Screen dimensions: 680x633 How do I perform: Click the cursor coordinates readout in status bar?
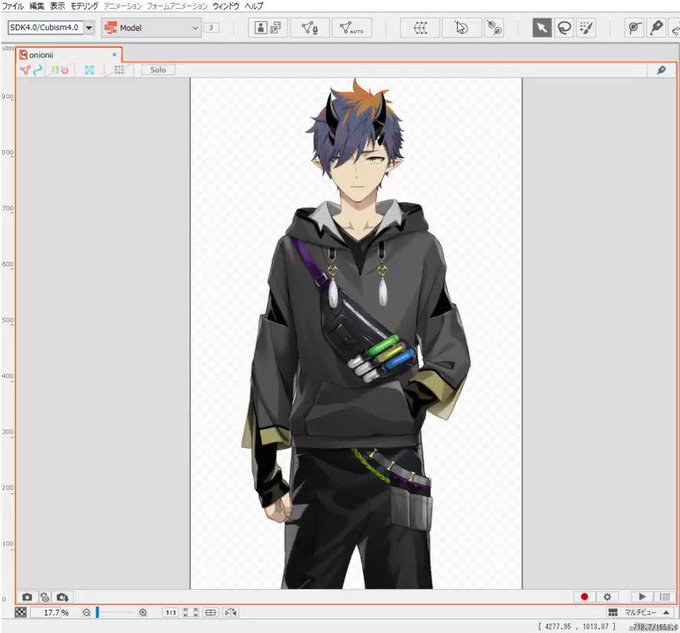coord(577,626)
